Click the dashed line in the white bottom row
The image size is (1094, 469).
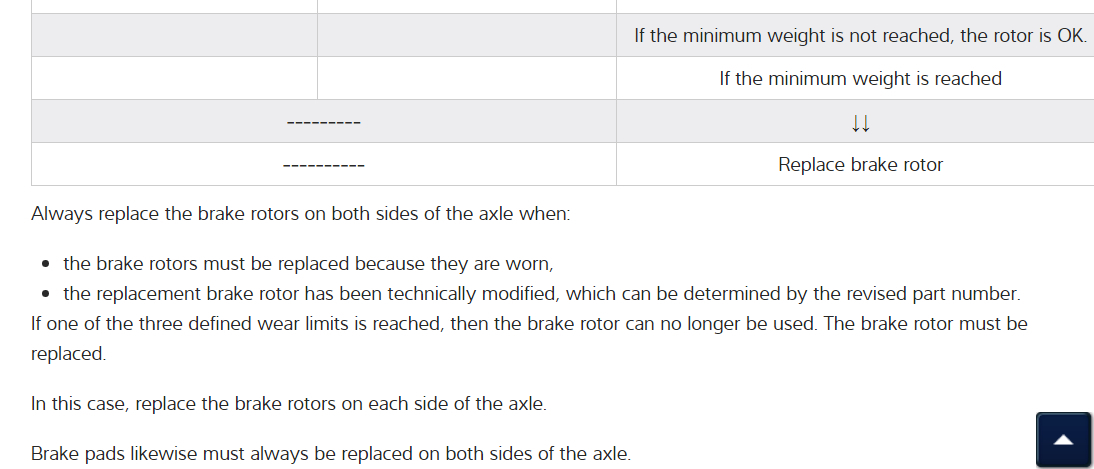tap(323, 165)
